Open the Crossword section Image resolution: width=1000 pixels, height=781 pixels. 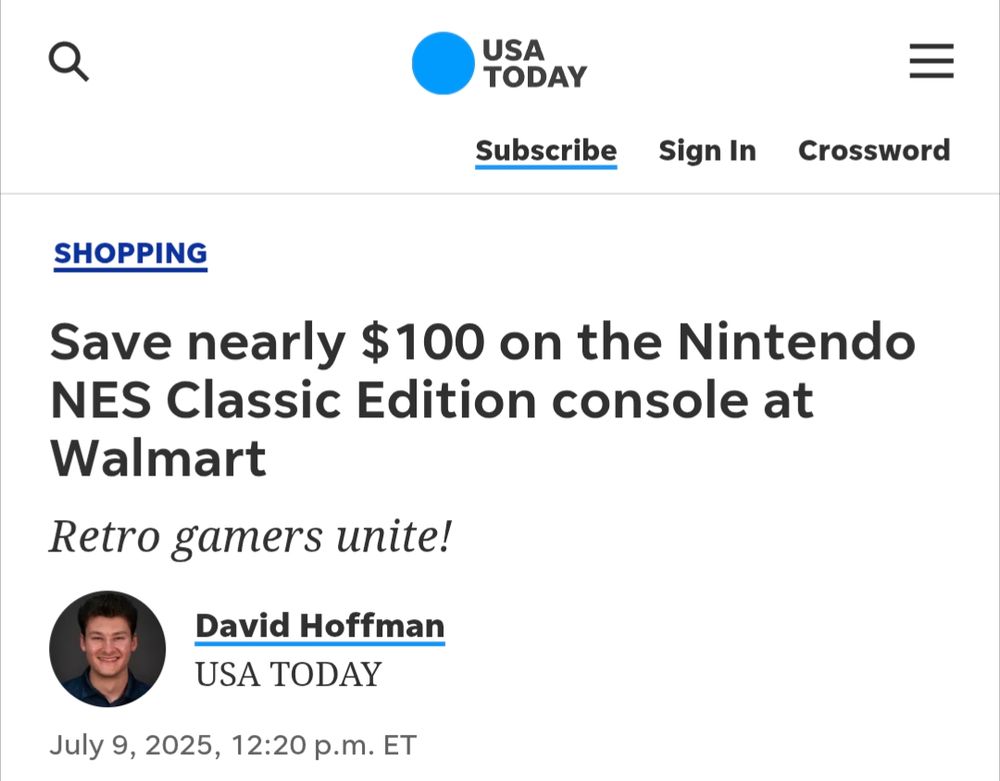click(874, 151)
